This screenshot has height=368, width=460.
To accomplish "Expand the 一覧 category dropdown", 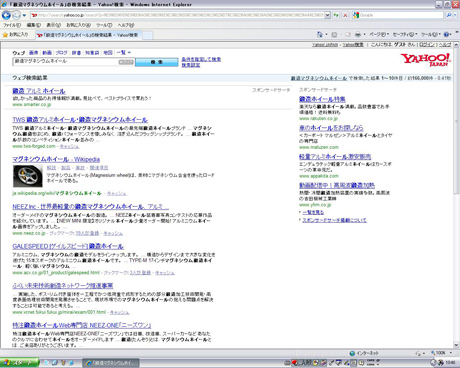I will click(x=124, y=53).
